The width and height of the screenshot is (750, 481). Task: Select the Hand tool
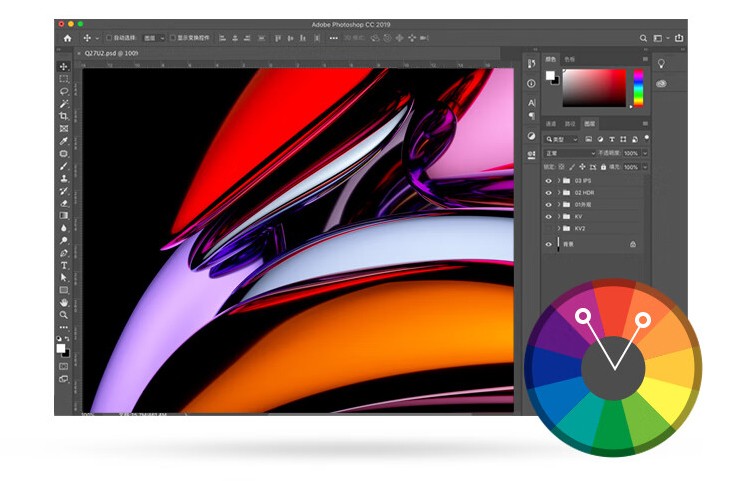tap(64, 303)
